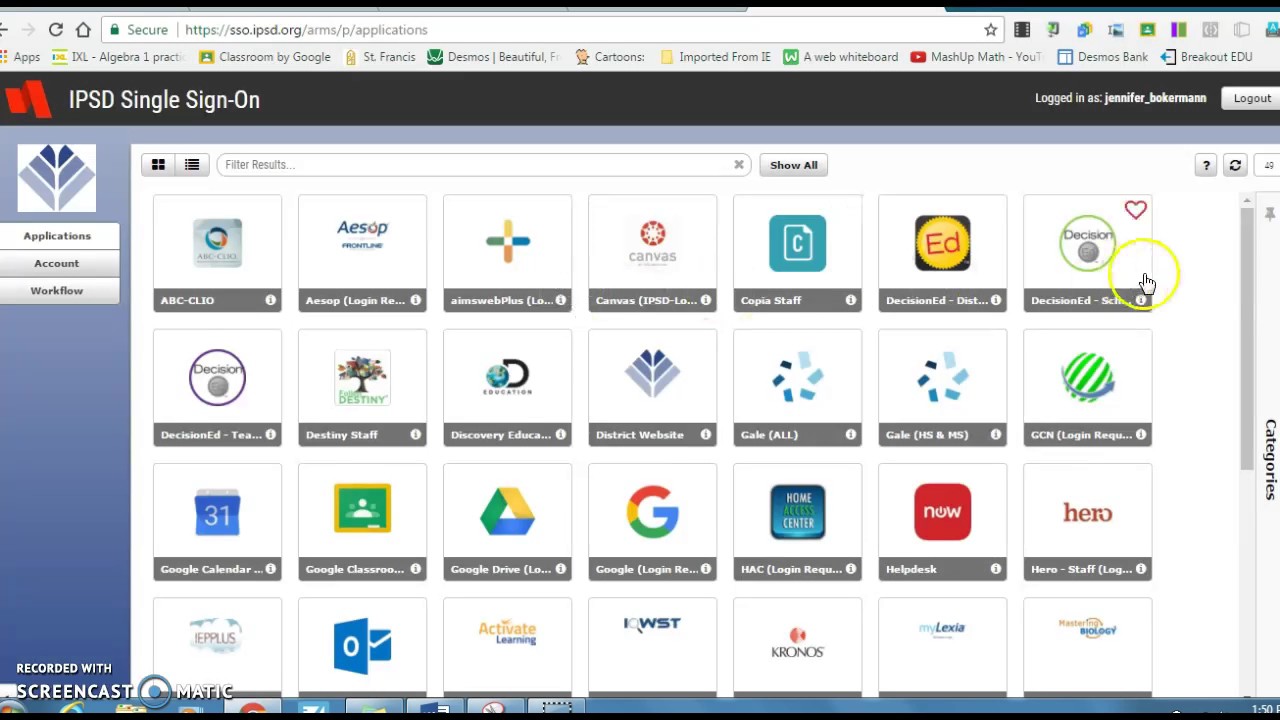
Task: Select the Applications sidebar tab
Action: tap(57, 236)
